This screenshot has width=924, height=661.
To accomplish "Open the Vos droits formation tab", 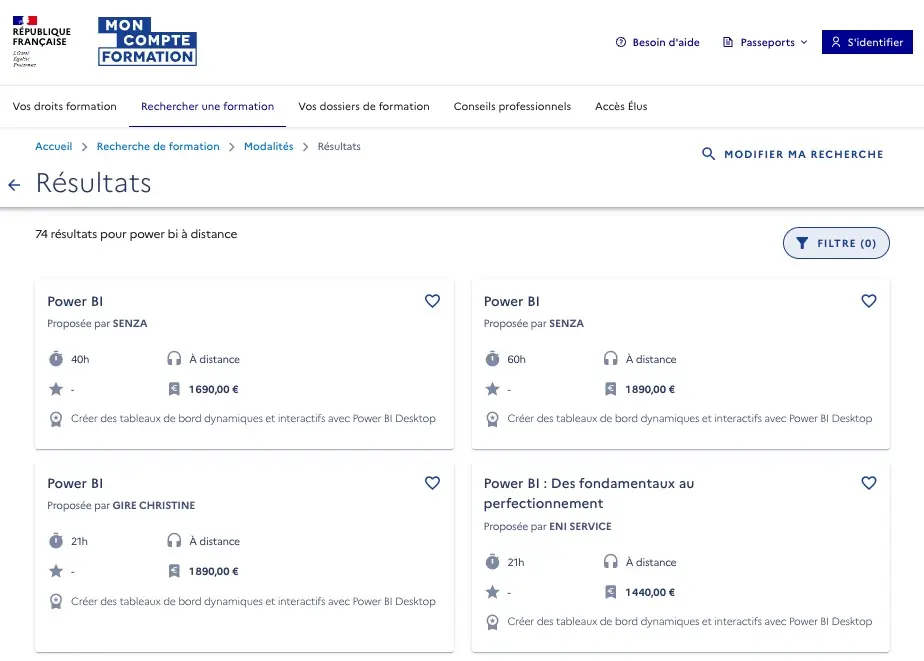I will click(x=65, y=106).
